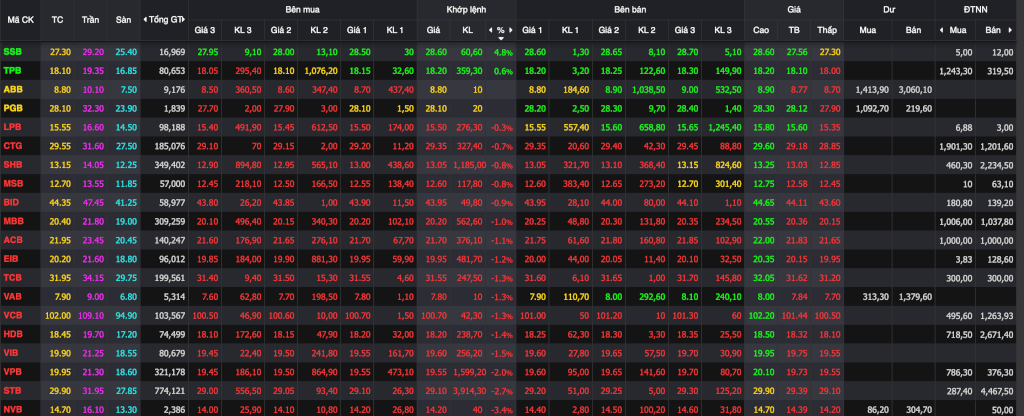
Task: Click NVB's -3.4% change cell
Action: [x=503, y=410]
